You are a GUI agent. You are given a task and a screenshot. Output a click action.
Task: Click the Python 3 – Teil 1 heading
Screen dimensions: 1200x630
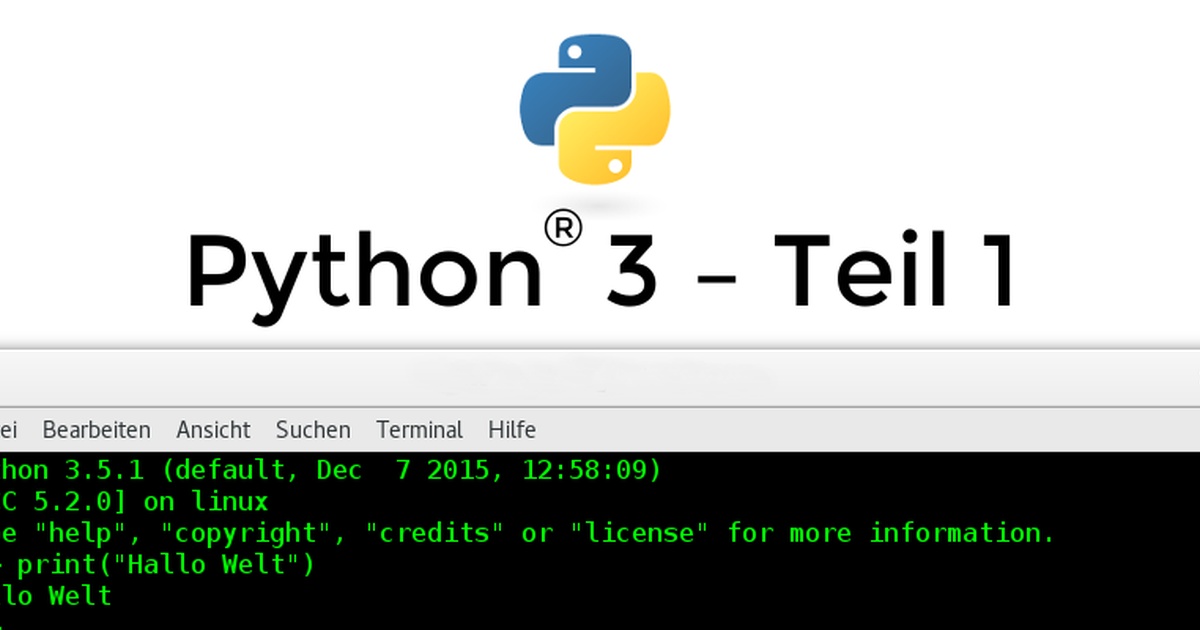(600, 268)
